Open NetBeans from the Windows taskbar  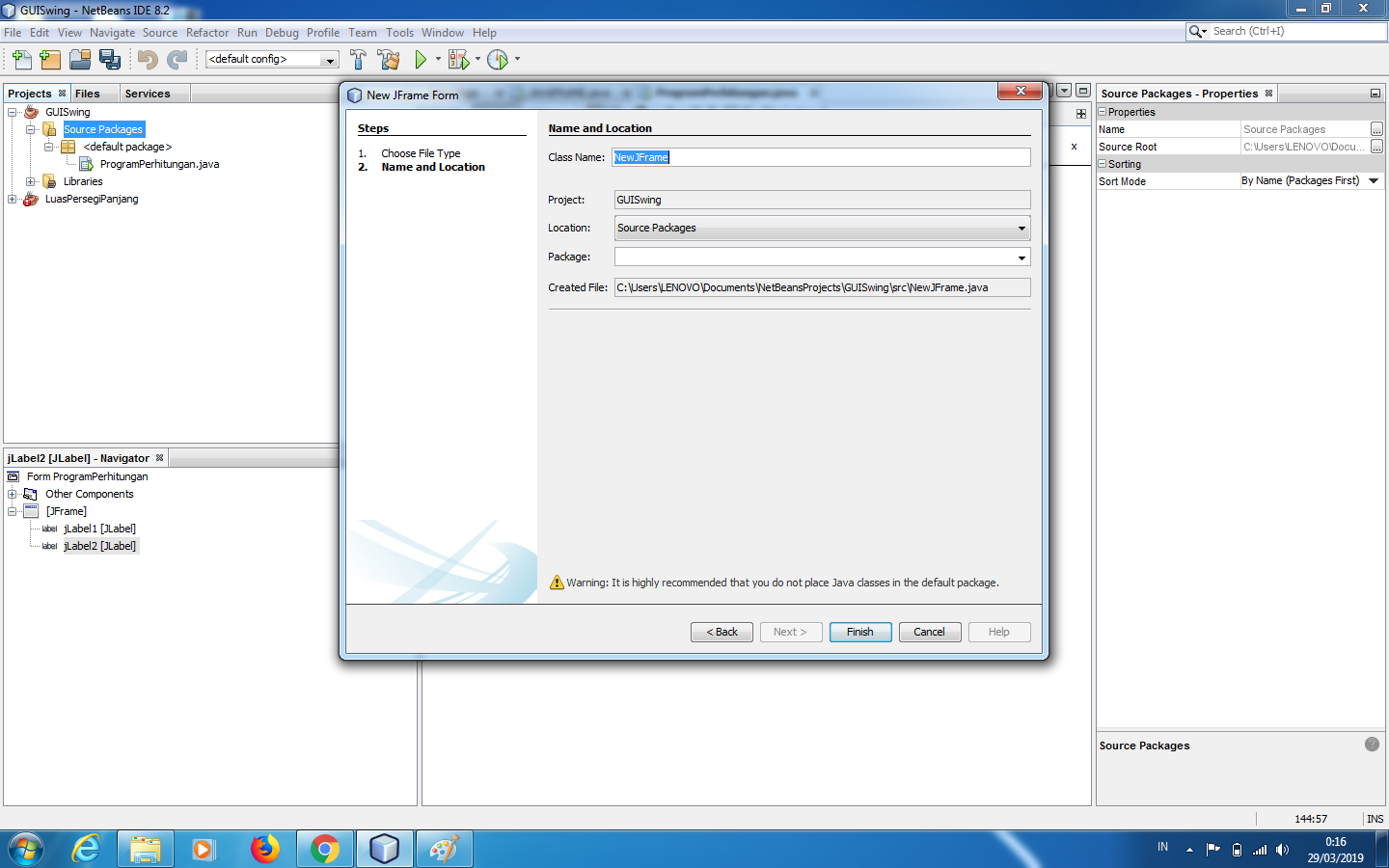tap(384, 849)
